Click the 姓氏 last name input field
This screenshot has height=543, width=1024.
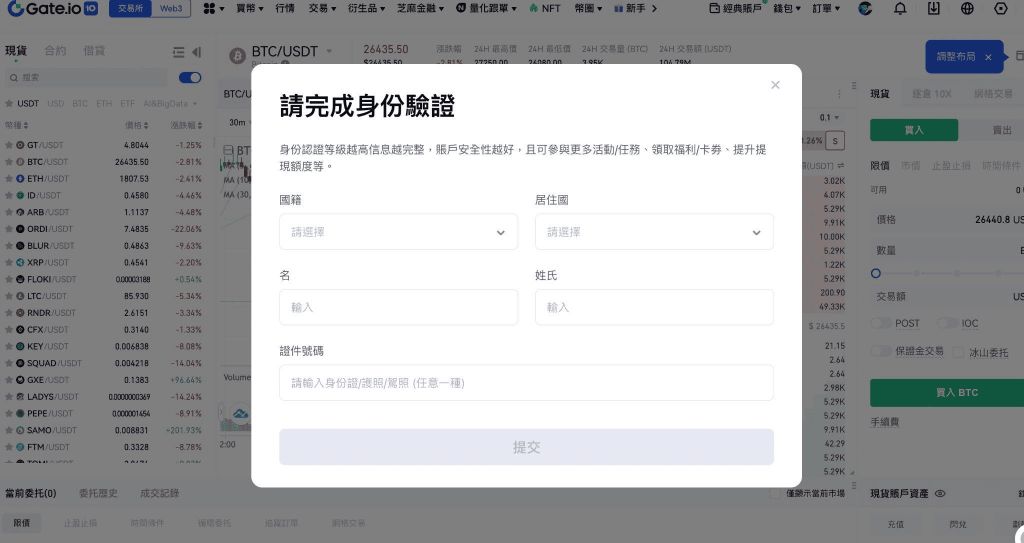point(654,307)
